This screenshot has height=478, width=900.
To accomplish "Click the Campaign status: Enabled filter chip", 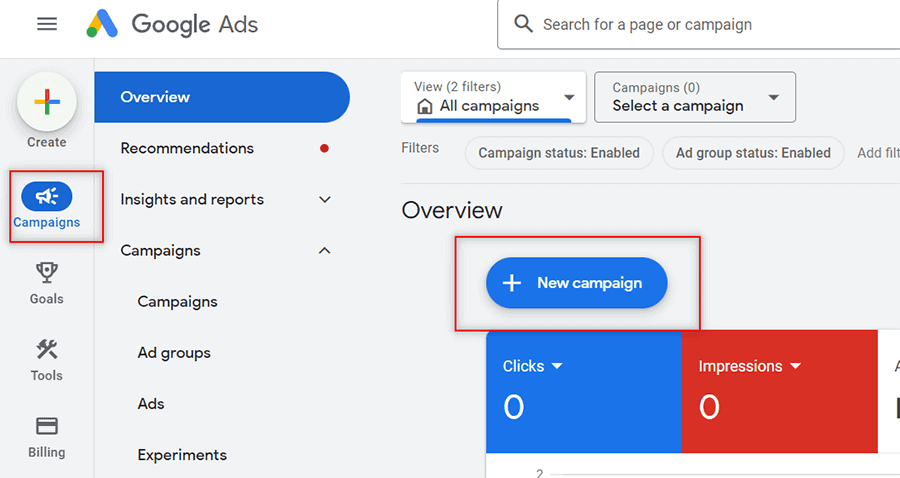I will pyautogui.click(x=559, y=153).
